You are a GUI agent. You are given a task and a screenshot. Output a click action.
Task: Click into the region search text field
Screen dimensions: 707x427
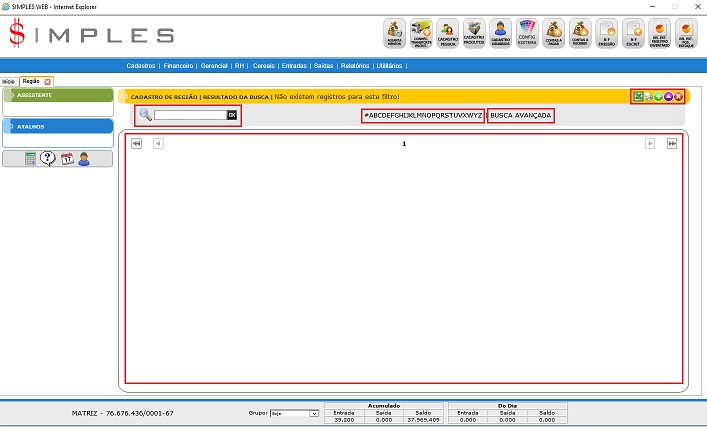click(x=190, y=115)
